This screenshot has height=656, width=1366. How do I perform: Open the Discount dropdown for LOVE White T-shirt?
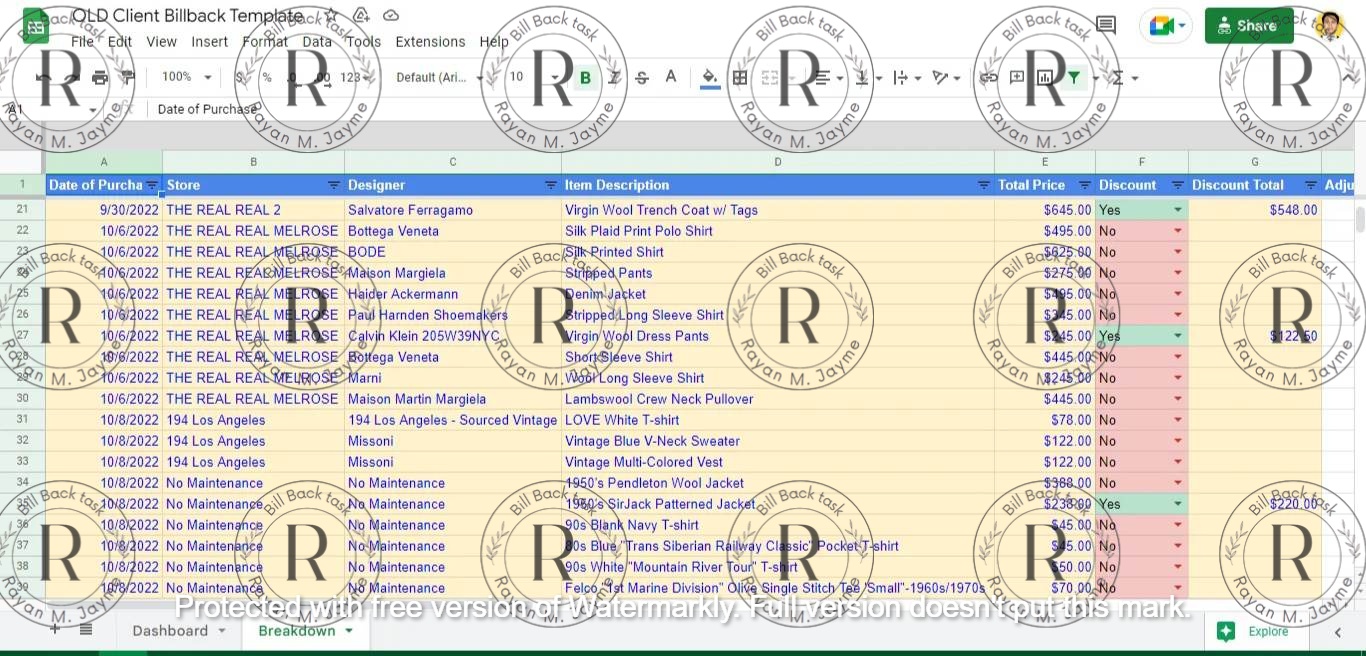[1178, 420]
